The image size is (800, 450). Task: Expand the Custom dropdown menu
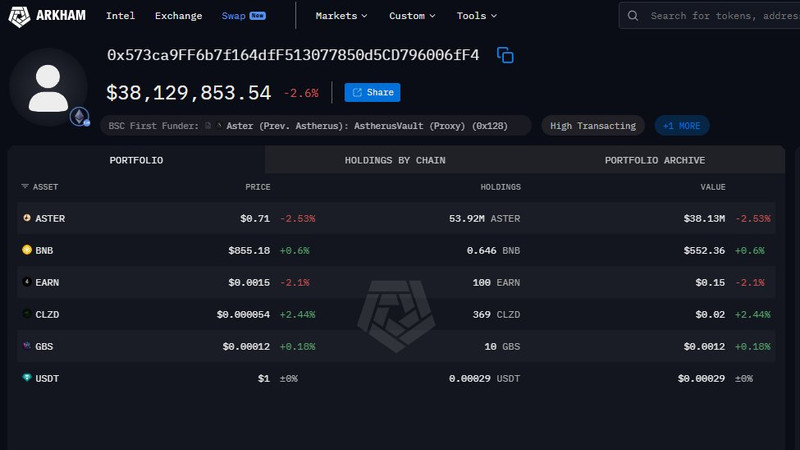(412, 16)
